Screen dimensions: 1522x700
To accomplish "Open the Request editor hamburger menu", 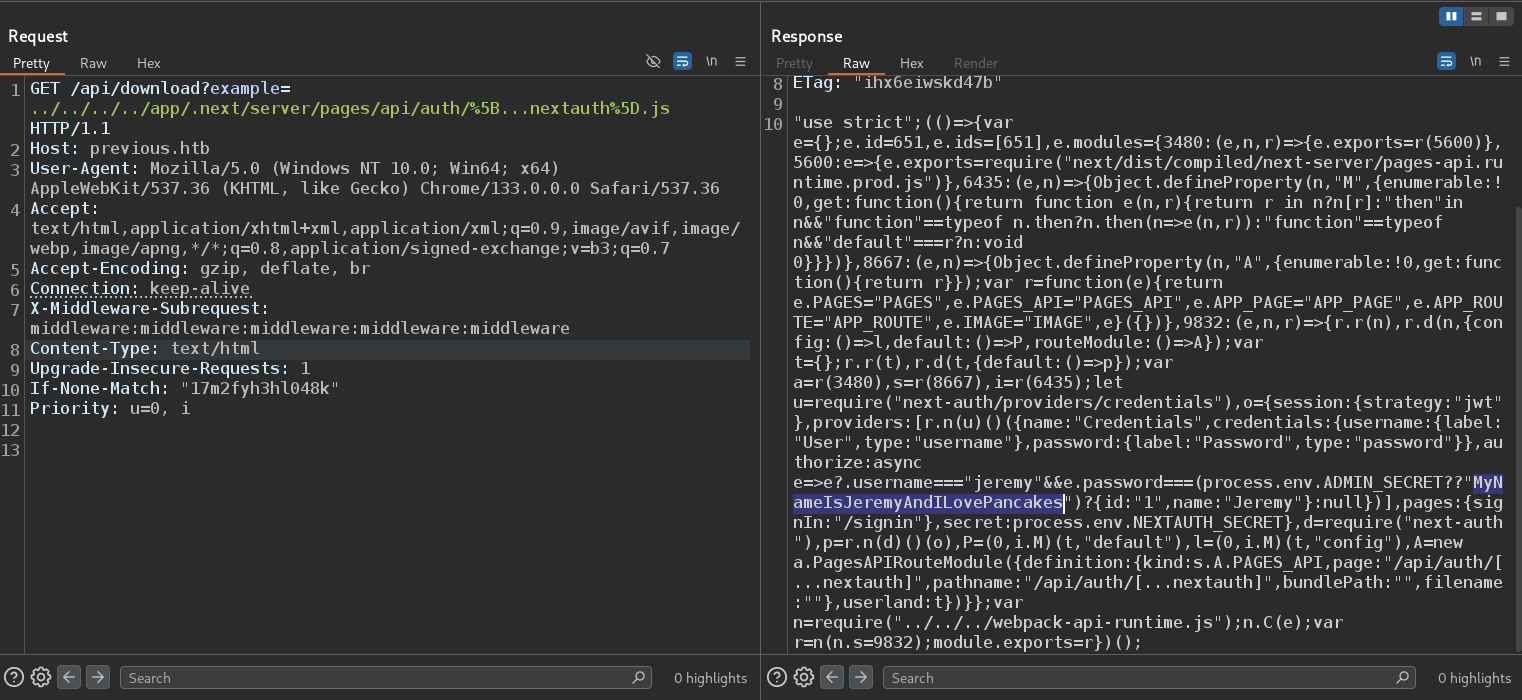I will click(740, 62).
